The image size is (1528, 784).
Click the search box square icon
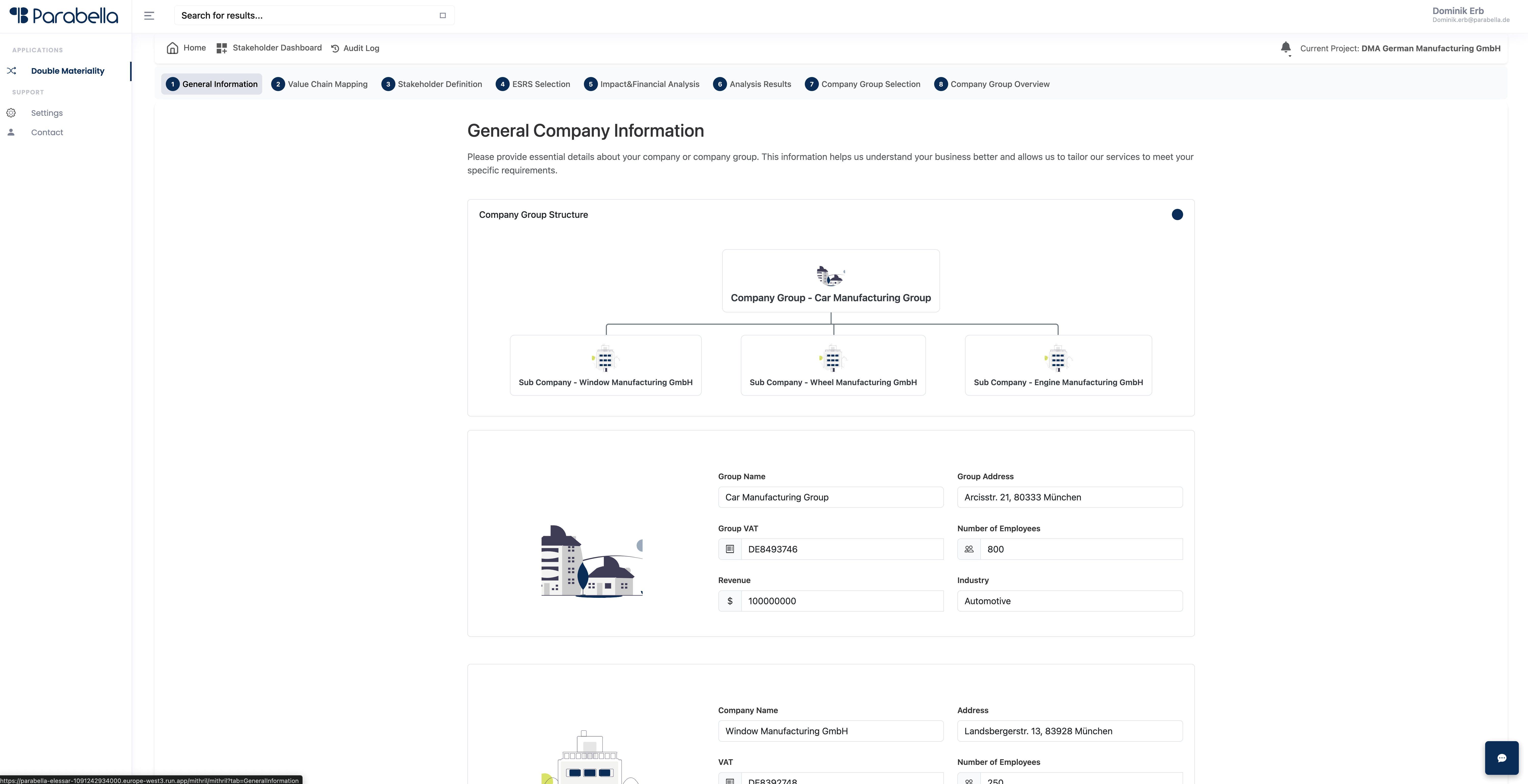point(443,15)
